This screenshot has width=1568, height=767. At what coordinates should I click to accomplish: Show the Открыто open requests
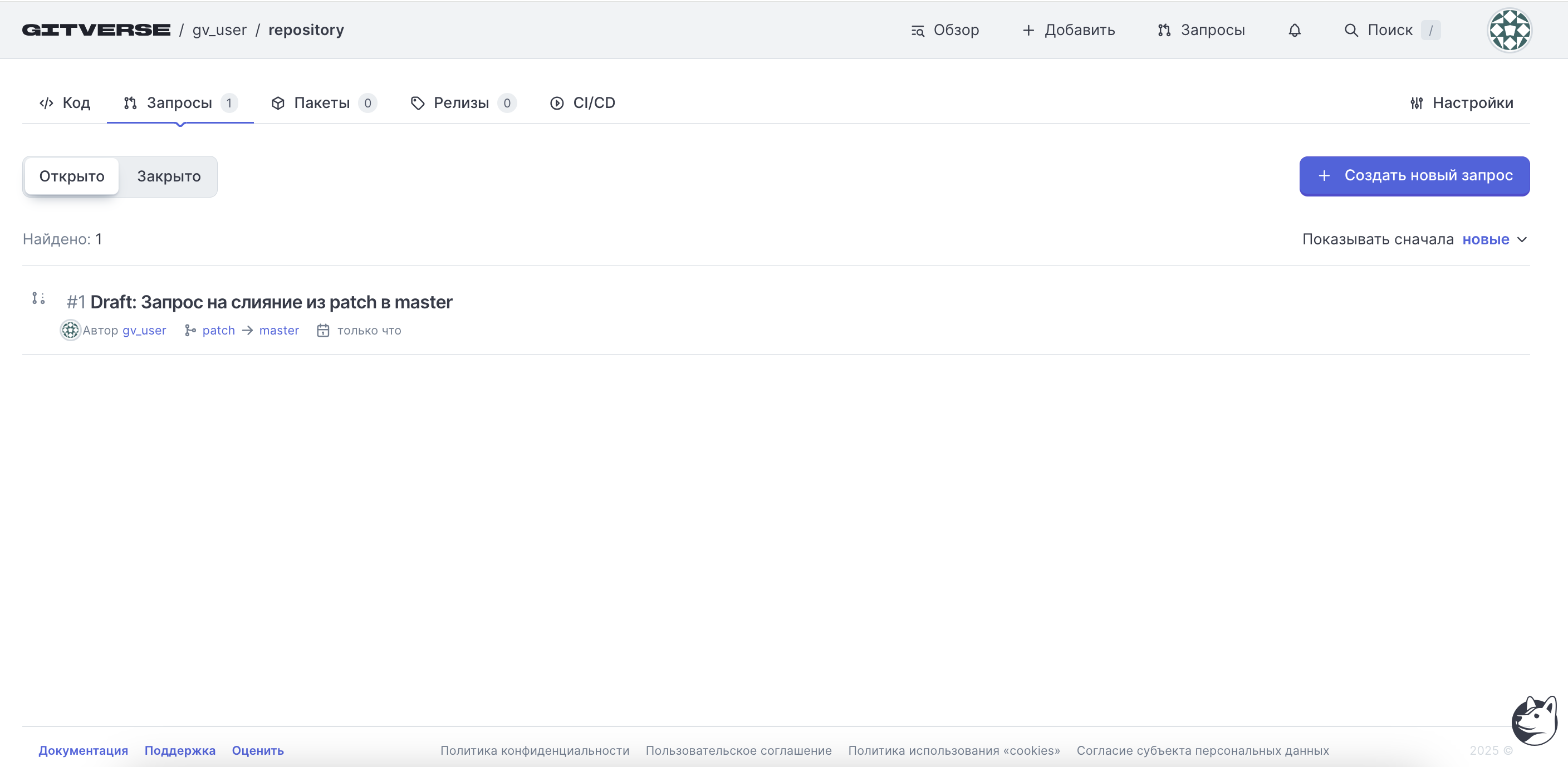coord(72,176)
